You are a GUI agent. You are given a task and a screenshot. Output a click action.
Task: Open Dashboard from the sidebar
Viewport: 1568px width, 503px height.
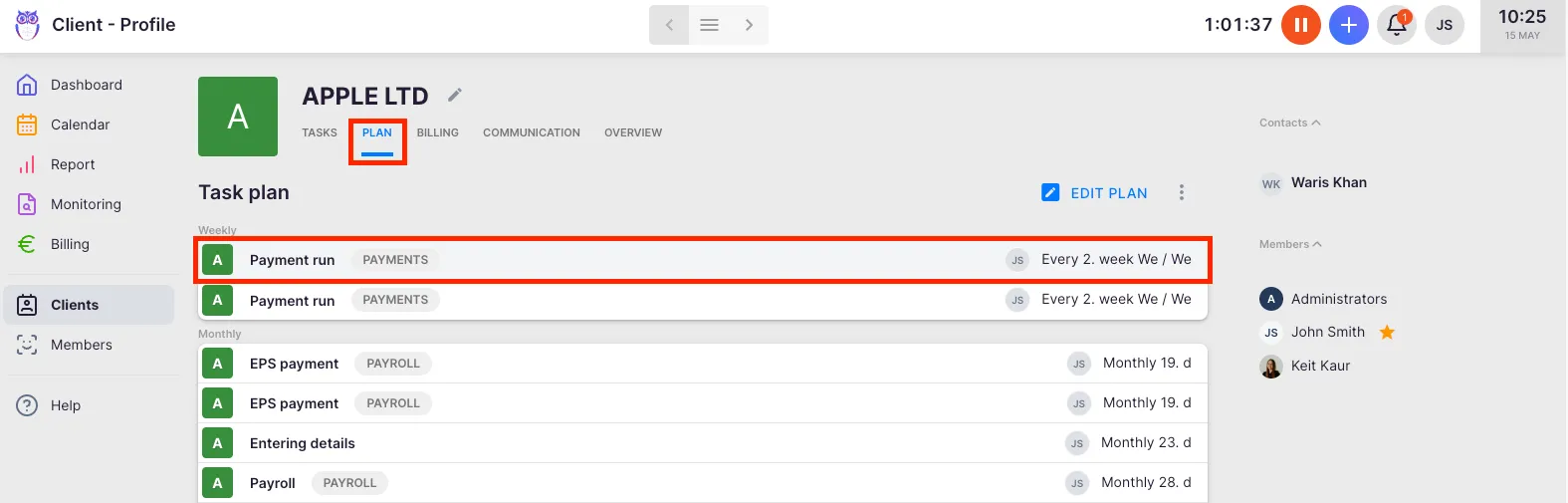pos(86,85)
